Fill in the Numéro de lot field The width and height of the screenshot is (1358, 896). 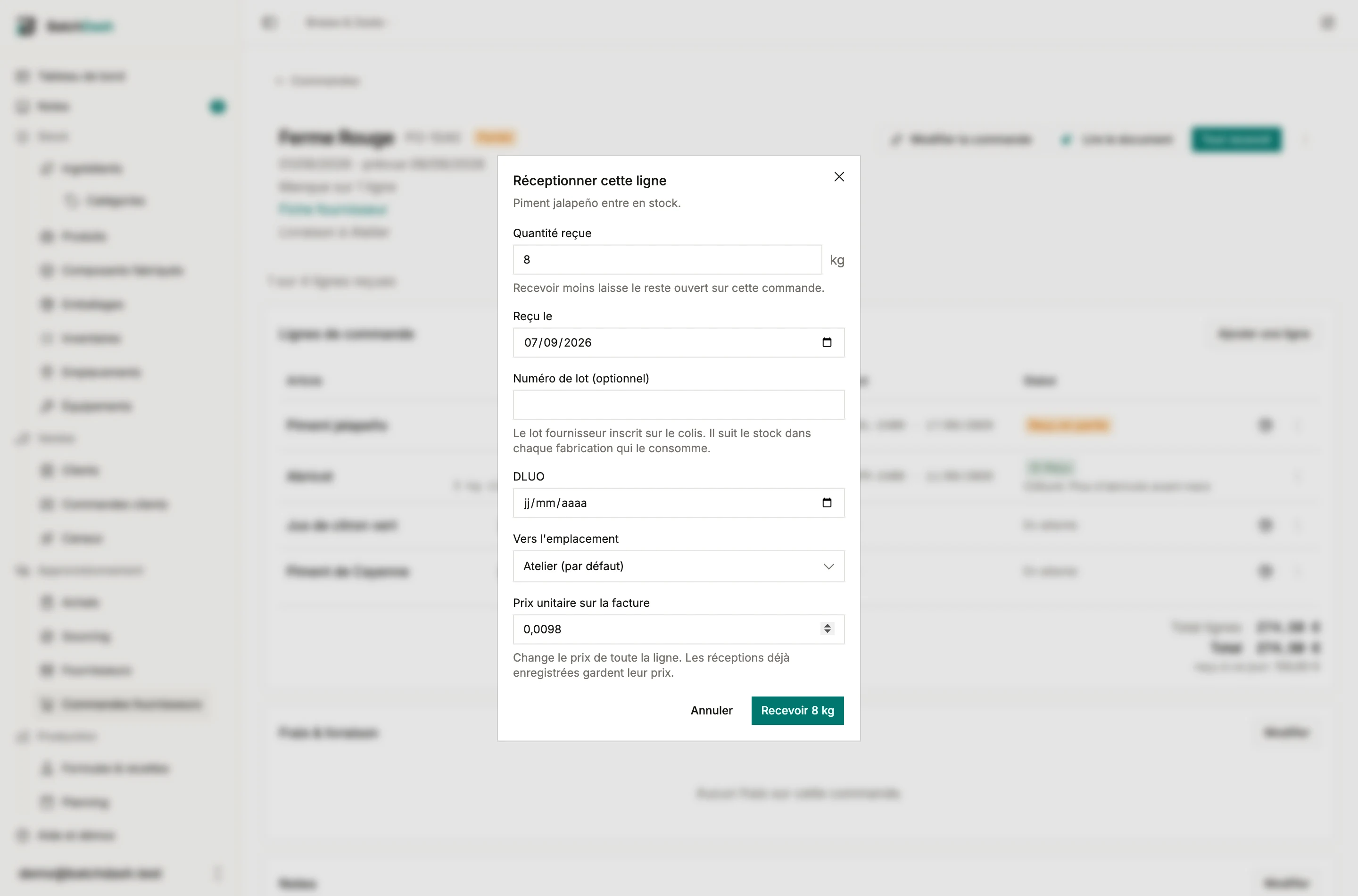tap(679, 405)
